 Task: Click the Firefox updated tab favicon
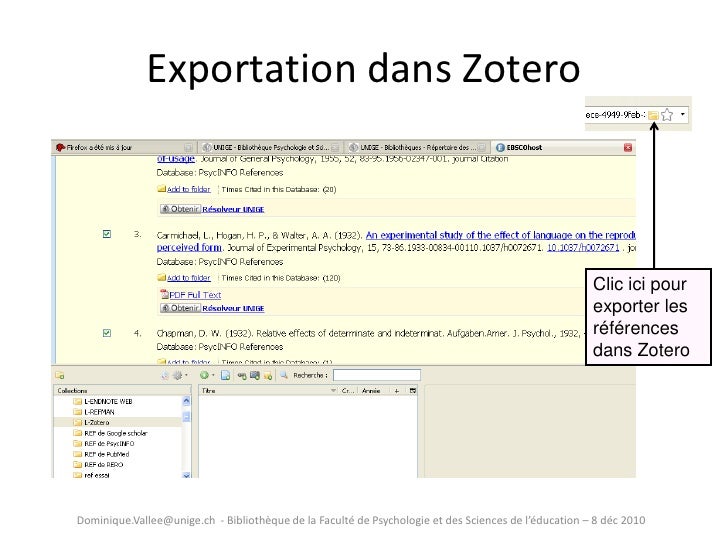[x=60, y=147]
